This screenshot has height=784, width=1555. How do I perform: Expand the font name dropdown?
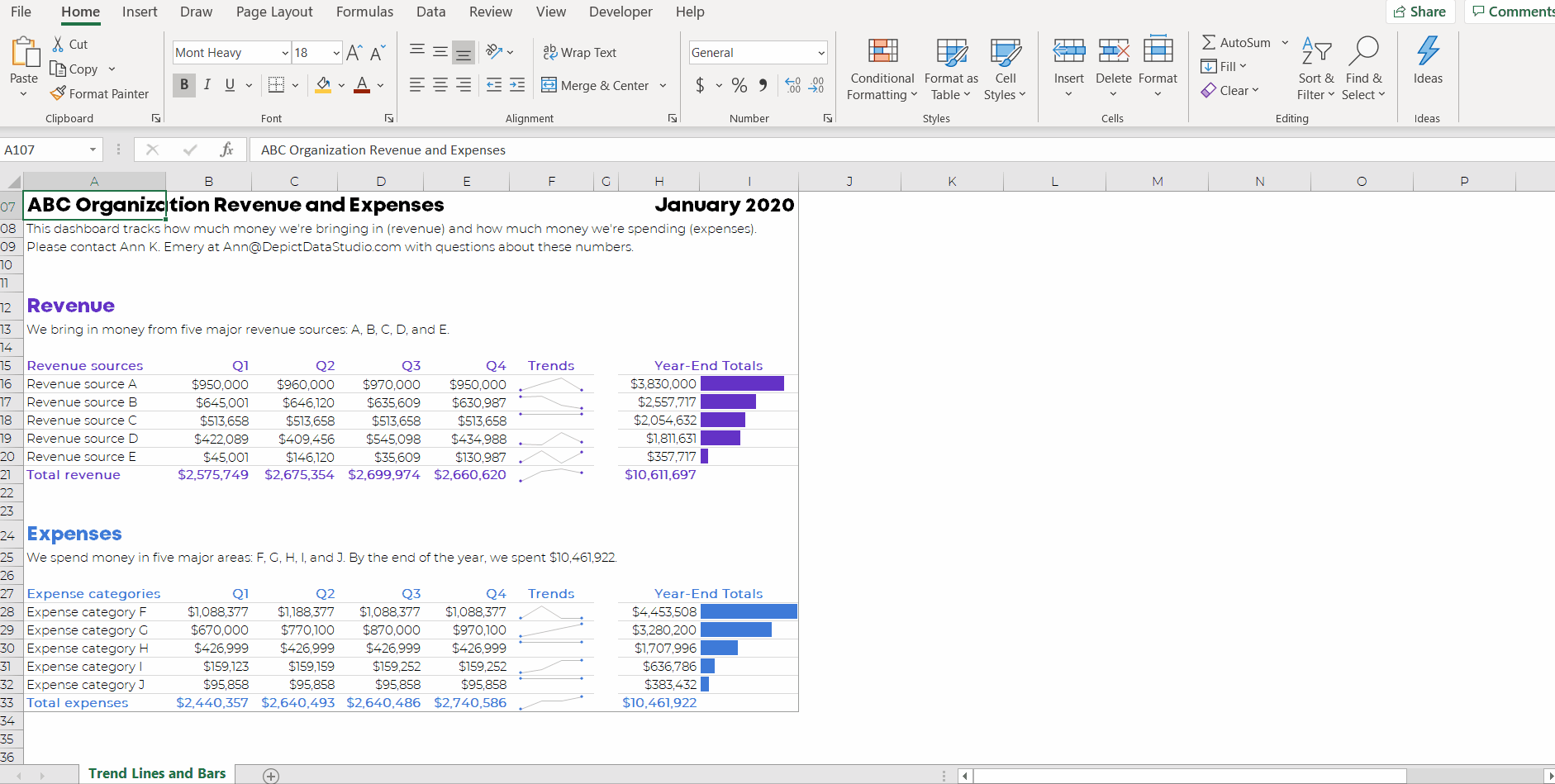(x=285, y=53)
